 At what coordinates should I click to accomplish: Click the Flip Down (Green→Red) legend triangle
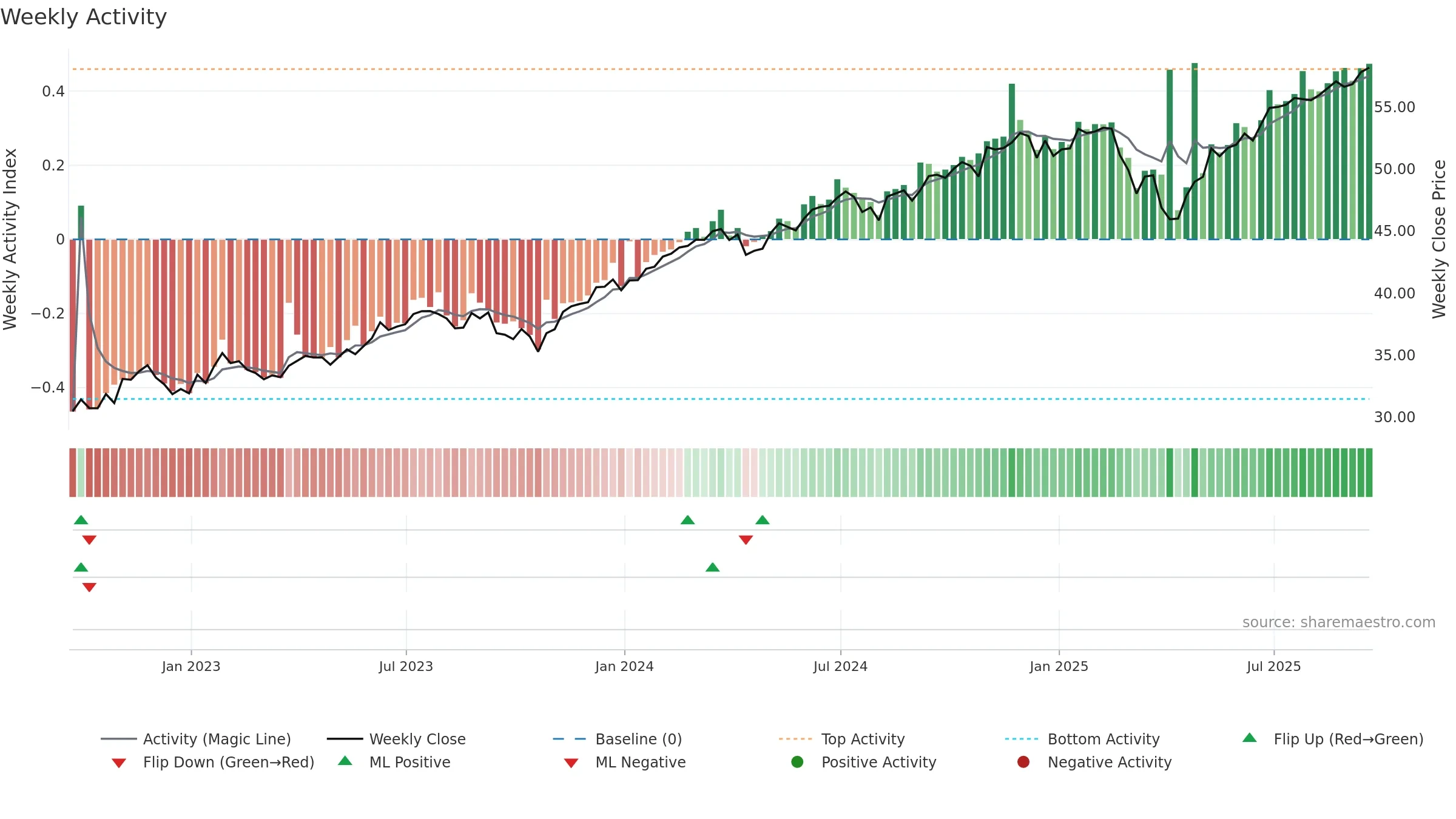[119, 763]
